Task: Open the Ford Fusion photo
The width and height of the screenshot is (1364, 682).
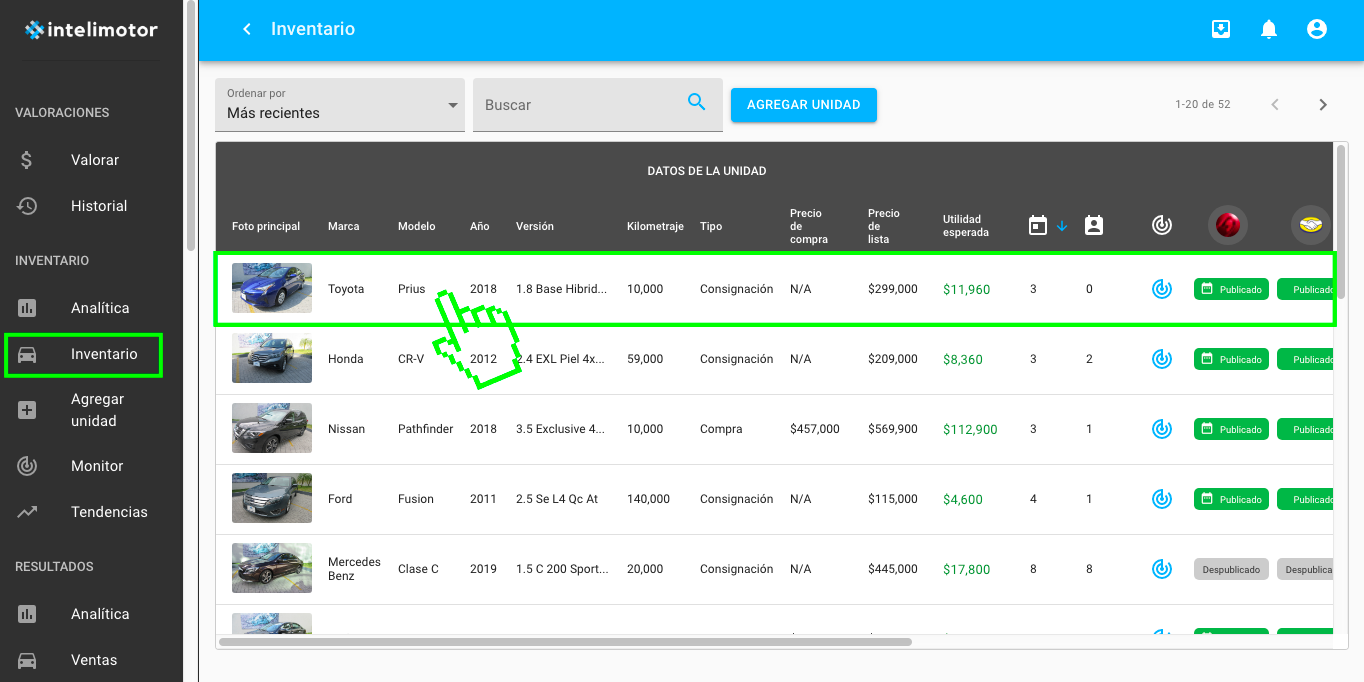Action: point(272,498)
